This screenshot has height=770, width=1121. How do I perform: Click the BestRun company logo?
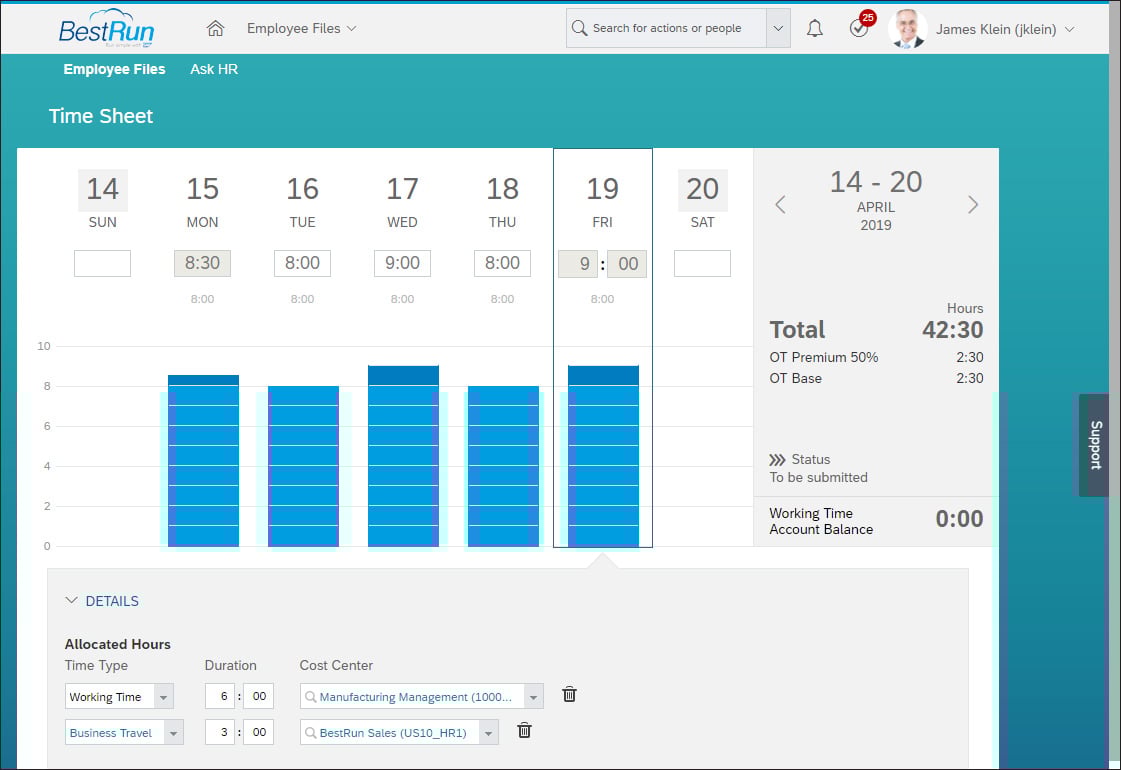coord(105,28)
